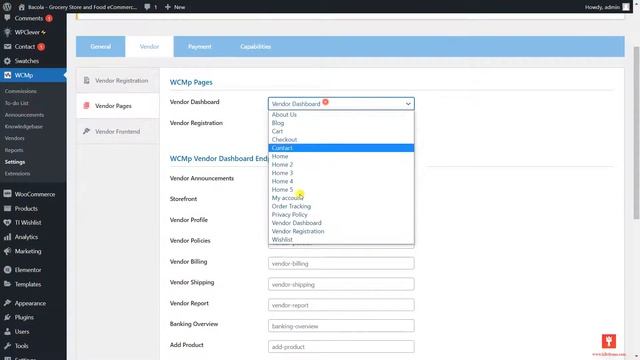Click the vendor-billing input field
Screen dimensions: 640x360
341,263
